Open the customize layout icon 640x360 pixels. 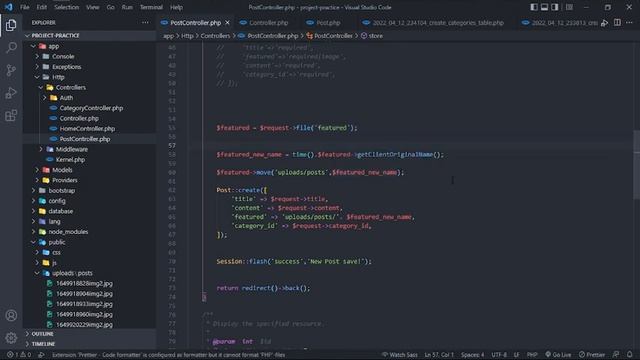coord(569,7)
